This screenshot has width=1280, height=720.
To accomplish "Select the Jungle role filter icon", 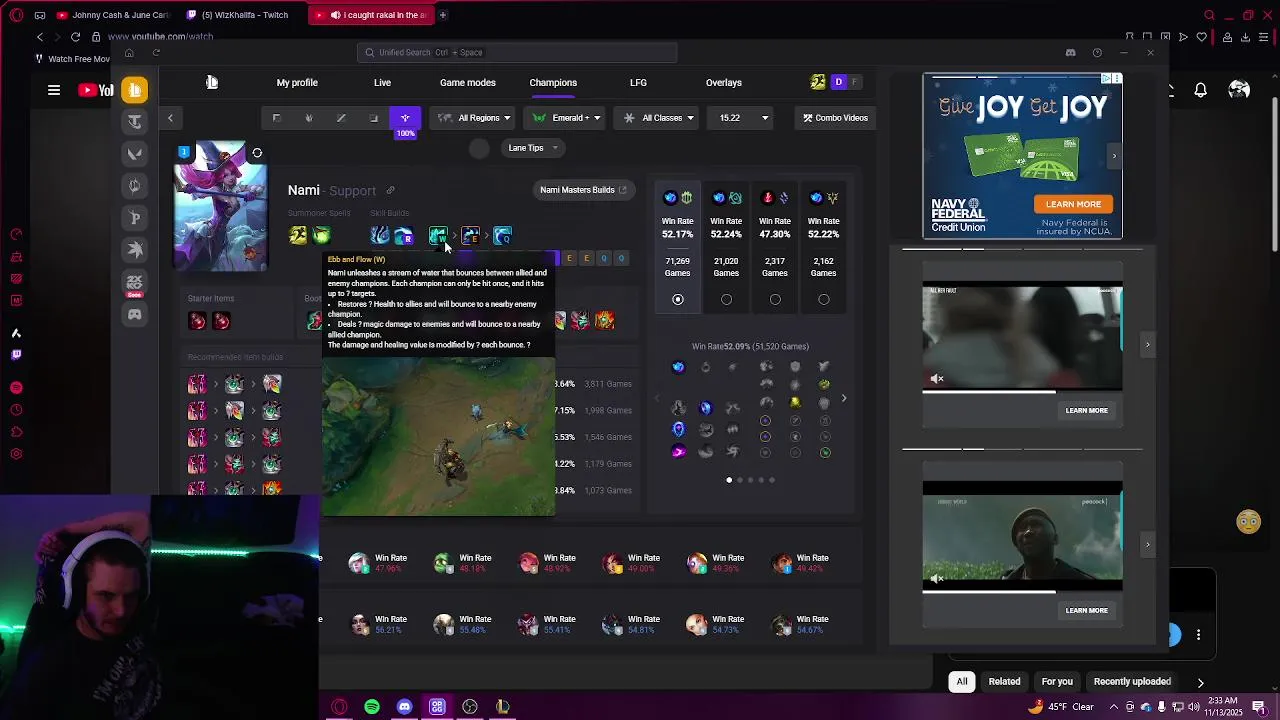I will [x=309, y=118].
